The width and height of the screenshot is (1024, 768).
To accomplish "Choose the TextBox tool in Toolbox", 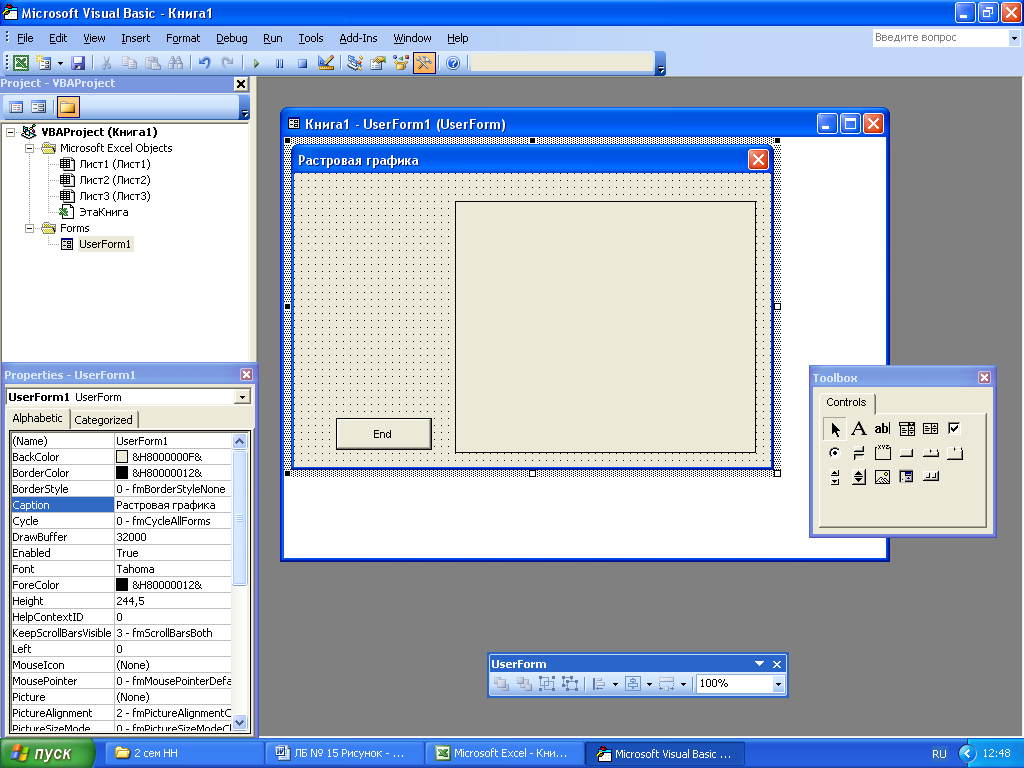I will pos(882,428).
